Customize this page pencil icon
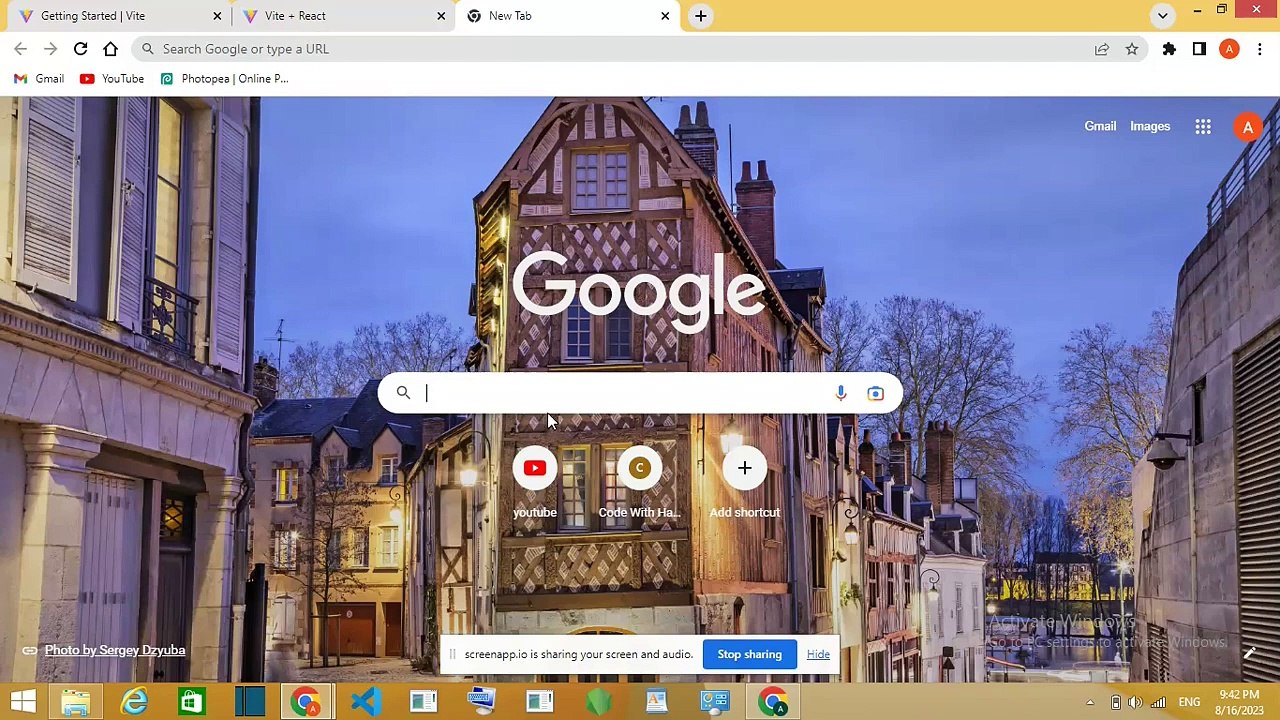Image resolution: width=1280 pixels, height=720 pixels. [1249, 653]
